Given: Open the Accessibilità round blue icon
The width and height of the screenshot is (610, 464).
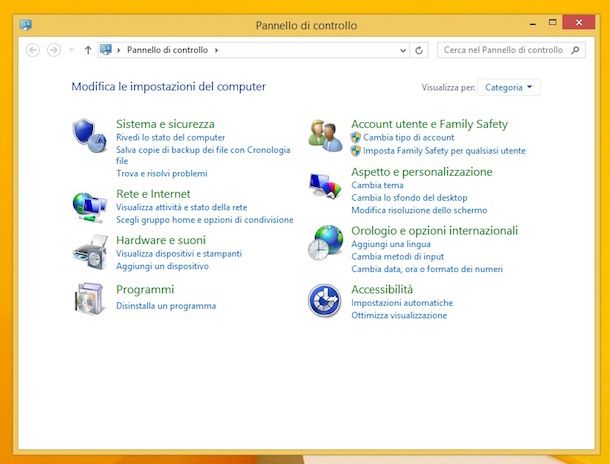Looking at the screenshot, I should click(x=324, y=300).
